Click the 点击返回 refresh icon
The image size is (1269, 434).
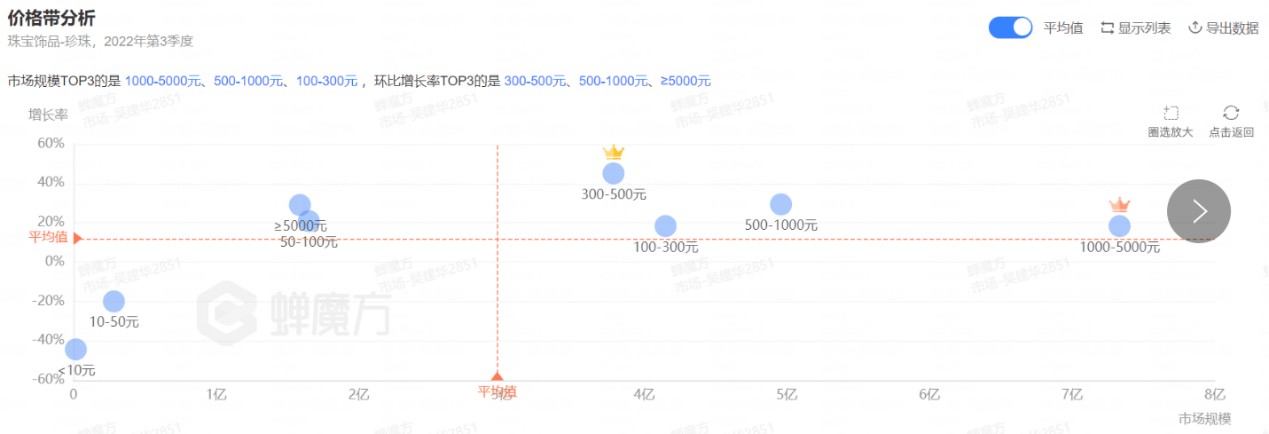[x=1231, y=113]
